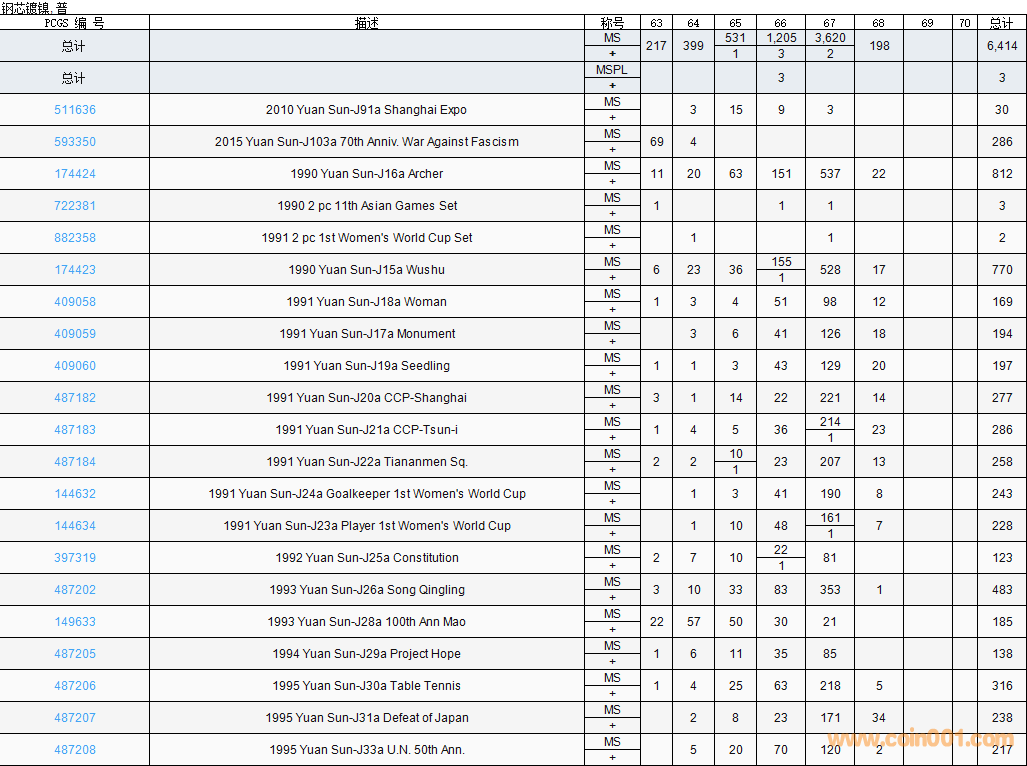Click PCGS number 487182 link

click(75, 398)
